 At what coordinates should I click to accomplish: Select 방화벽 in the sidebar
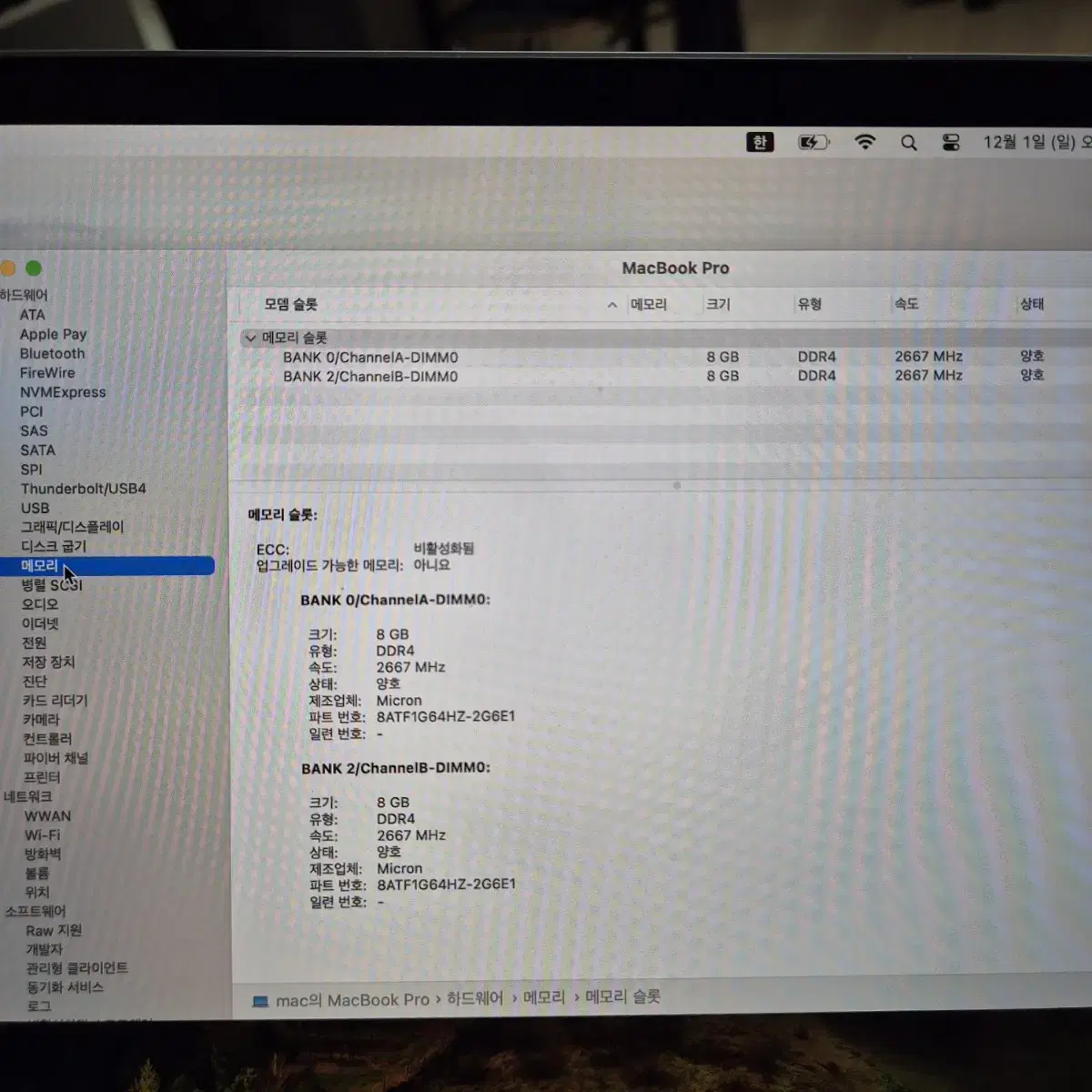tap(43, 854)
